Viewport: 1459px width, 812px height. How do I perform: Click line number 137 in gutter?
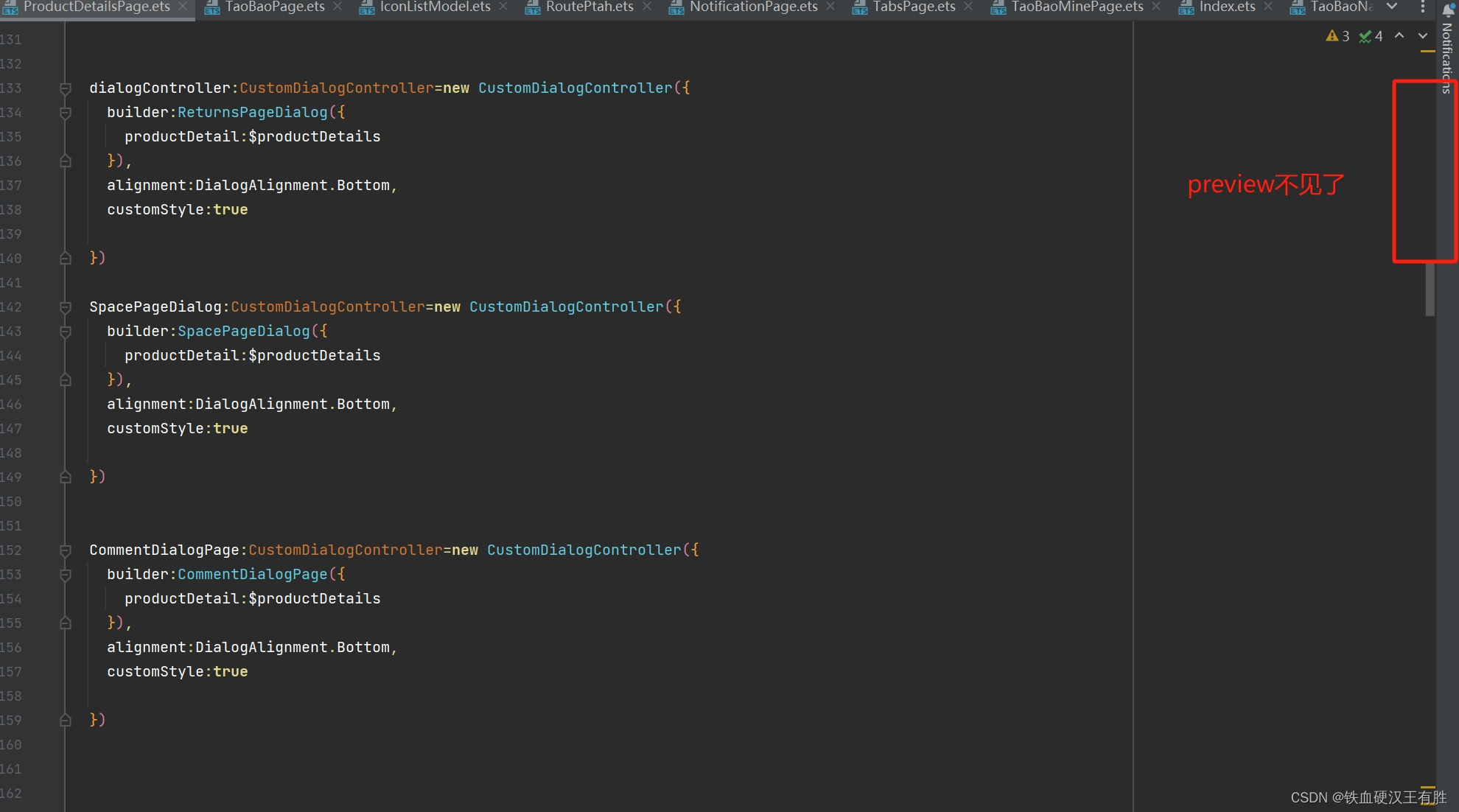click(11, 186)
